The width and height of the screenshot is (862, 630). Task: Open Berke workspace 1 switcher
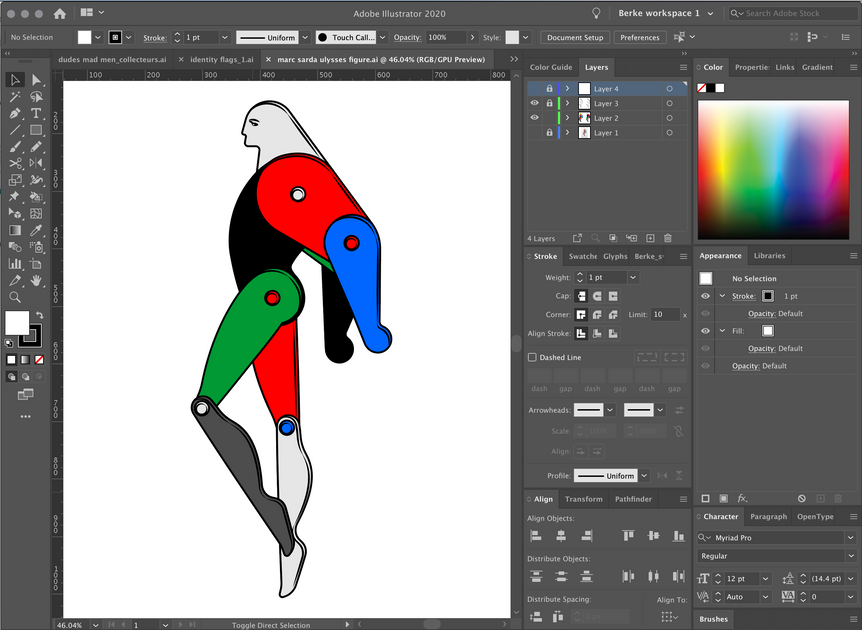click(x=666, y=13)
